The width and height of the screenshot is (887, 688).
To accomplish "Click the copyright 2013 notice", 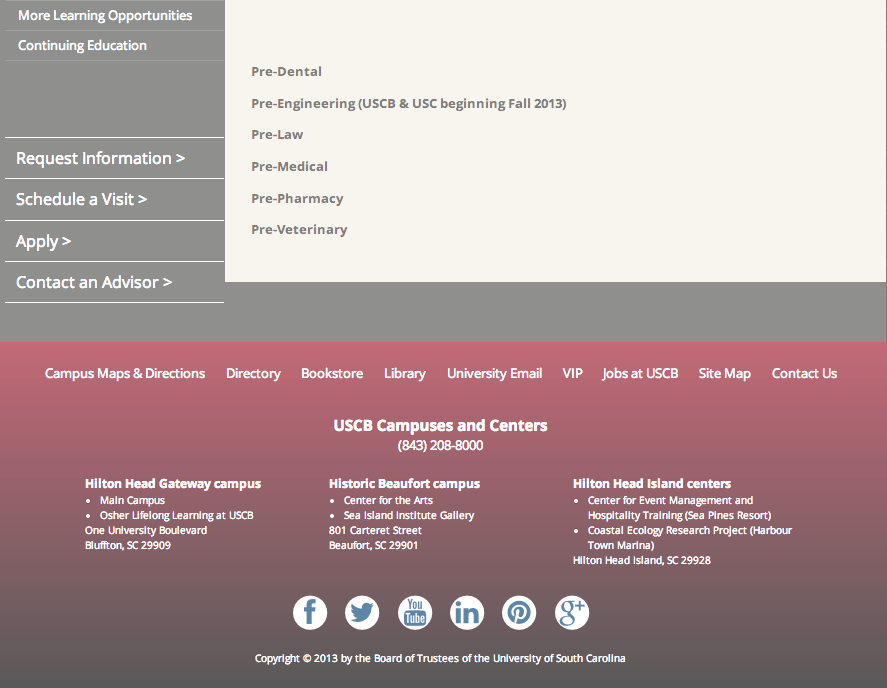I will 440,659.
